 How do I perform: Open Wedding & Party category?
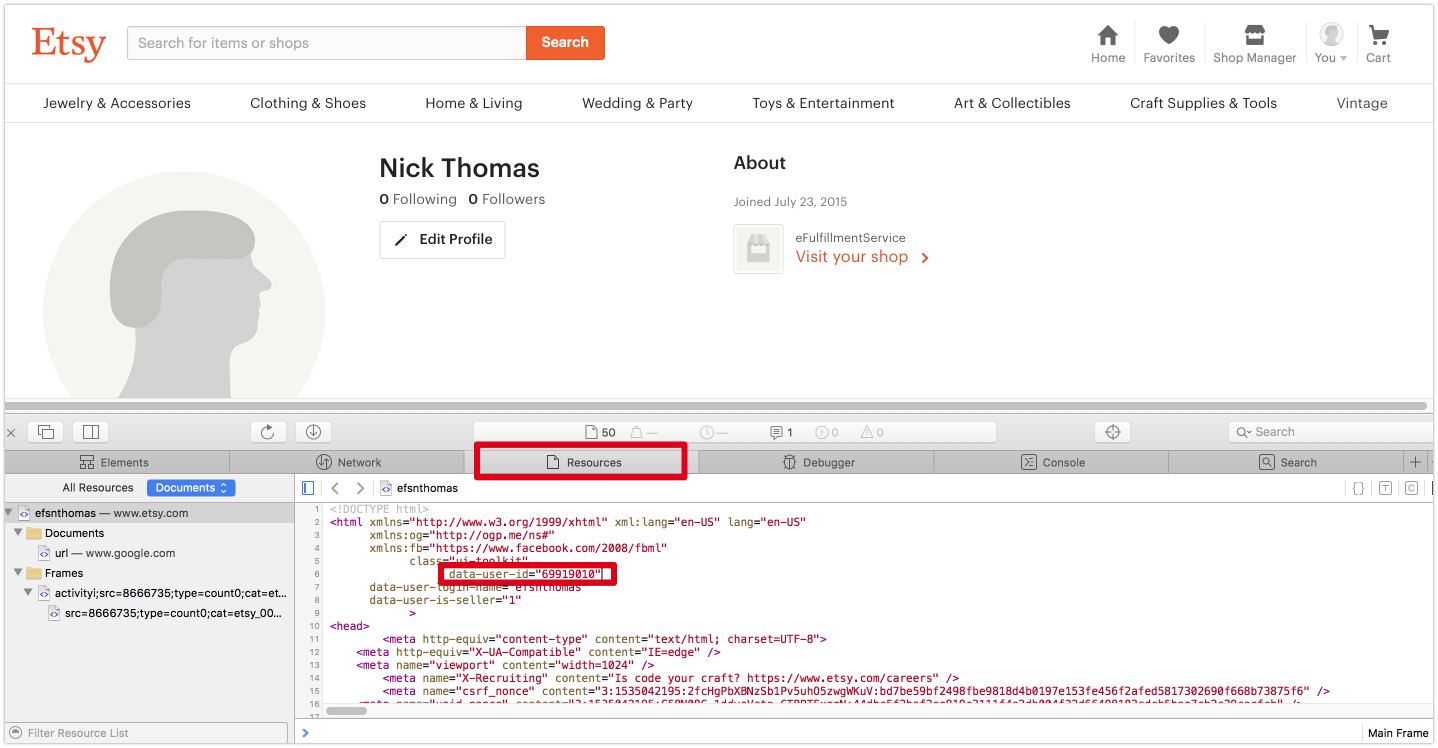pyautogui.click(x=637, y=103)
